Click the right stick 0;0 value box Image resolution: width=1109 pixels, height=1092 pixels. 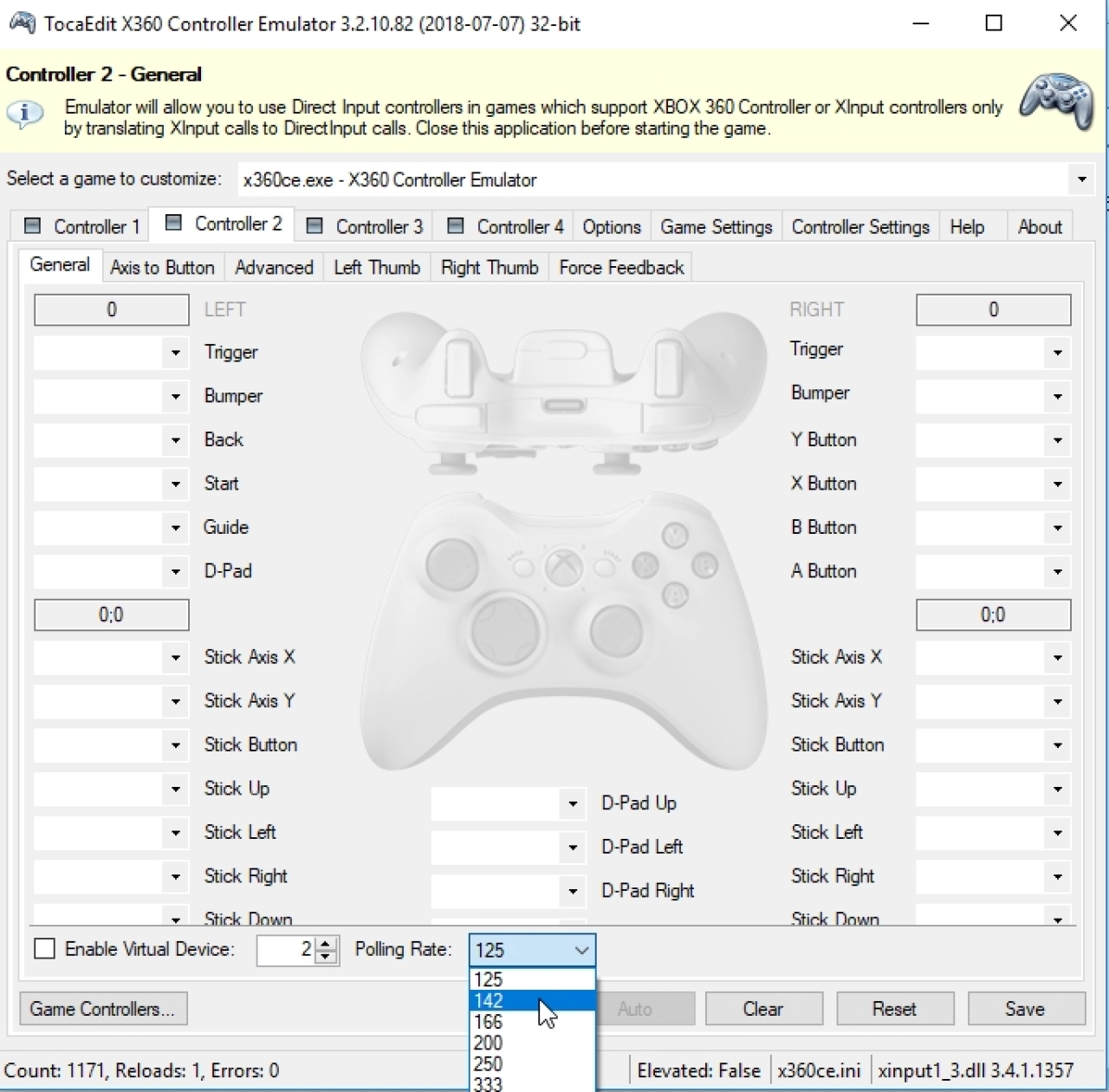tap(993, 614)
